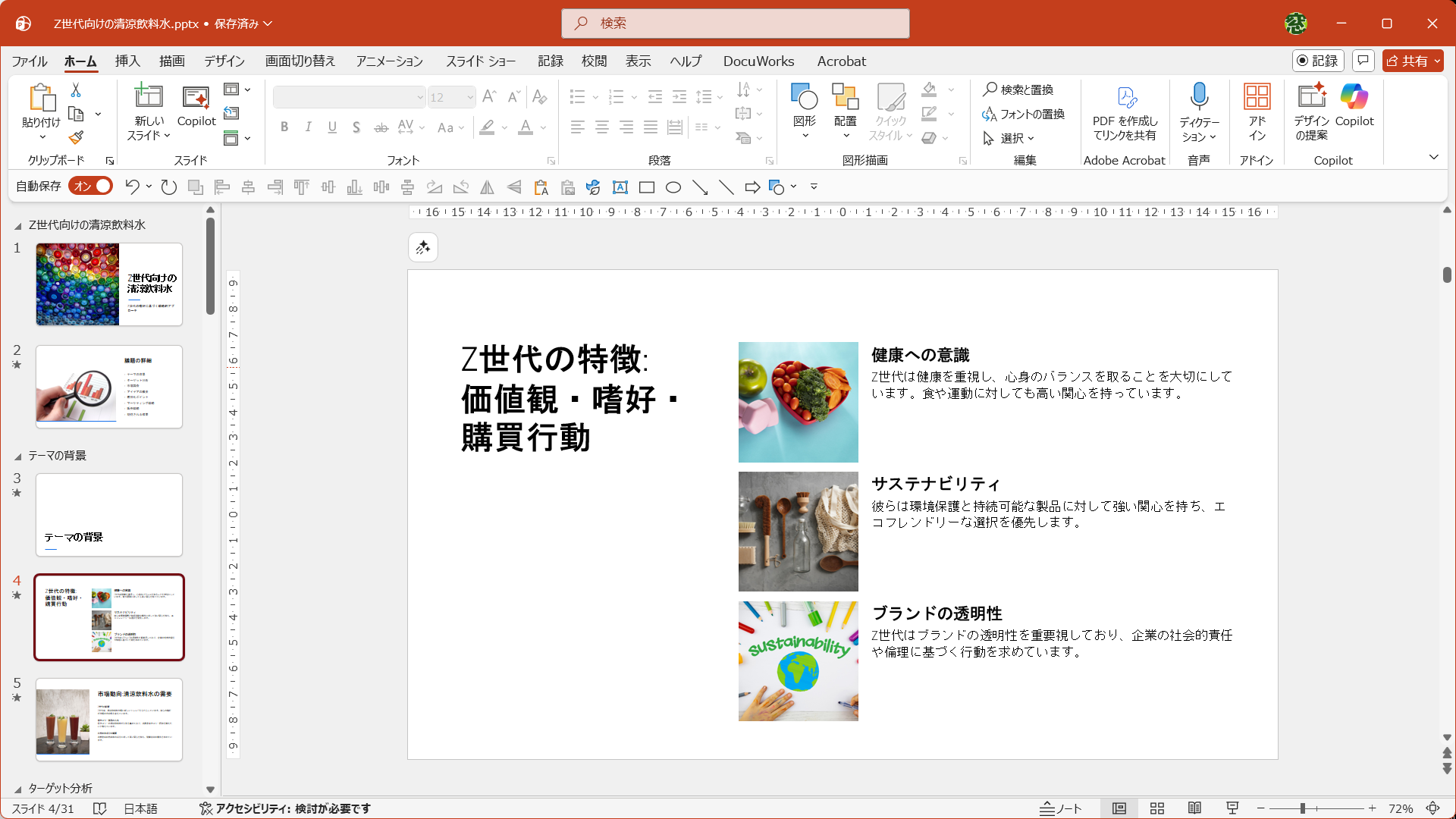The height and width of the screenshot is (819, 1456).
Task: Toggle Normal view button
Action: 1119,808
